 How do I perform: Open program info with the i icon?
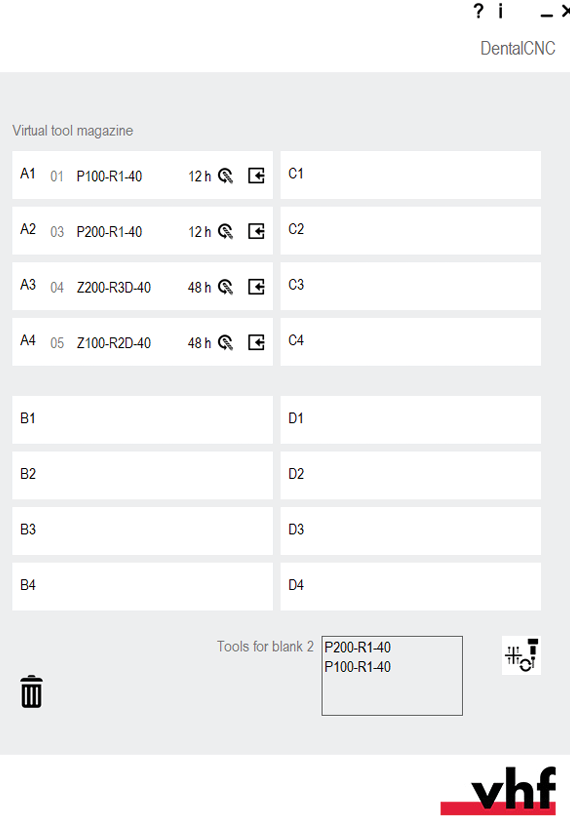pyautogui.click(x=500, y=11)
